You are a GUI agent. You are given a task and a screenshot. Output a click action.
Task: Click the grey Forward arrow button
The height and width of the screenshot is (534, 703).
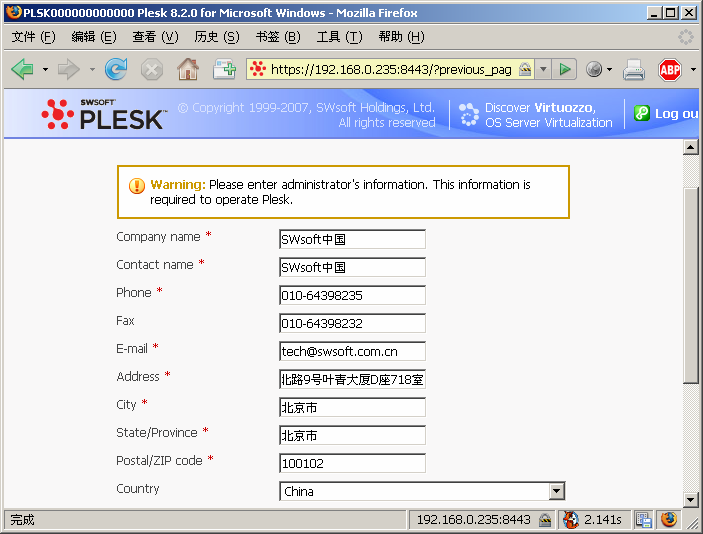point(69,69)
